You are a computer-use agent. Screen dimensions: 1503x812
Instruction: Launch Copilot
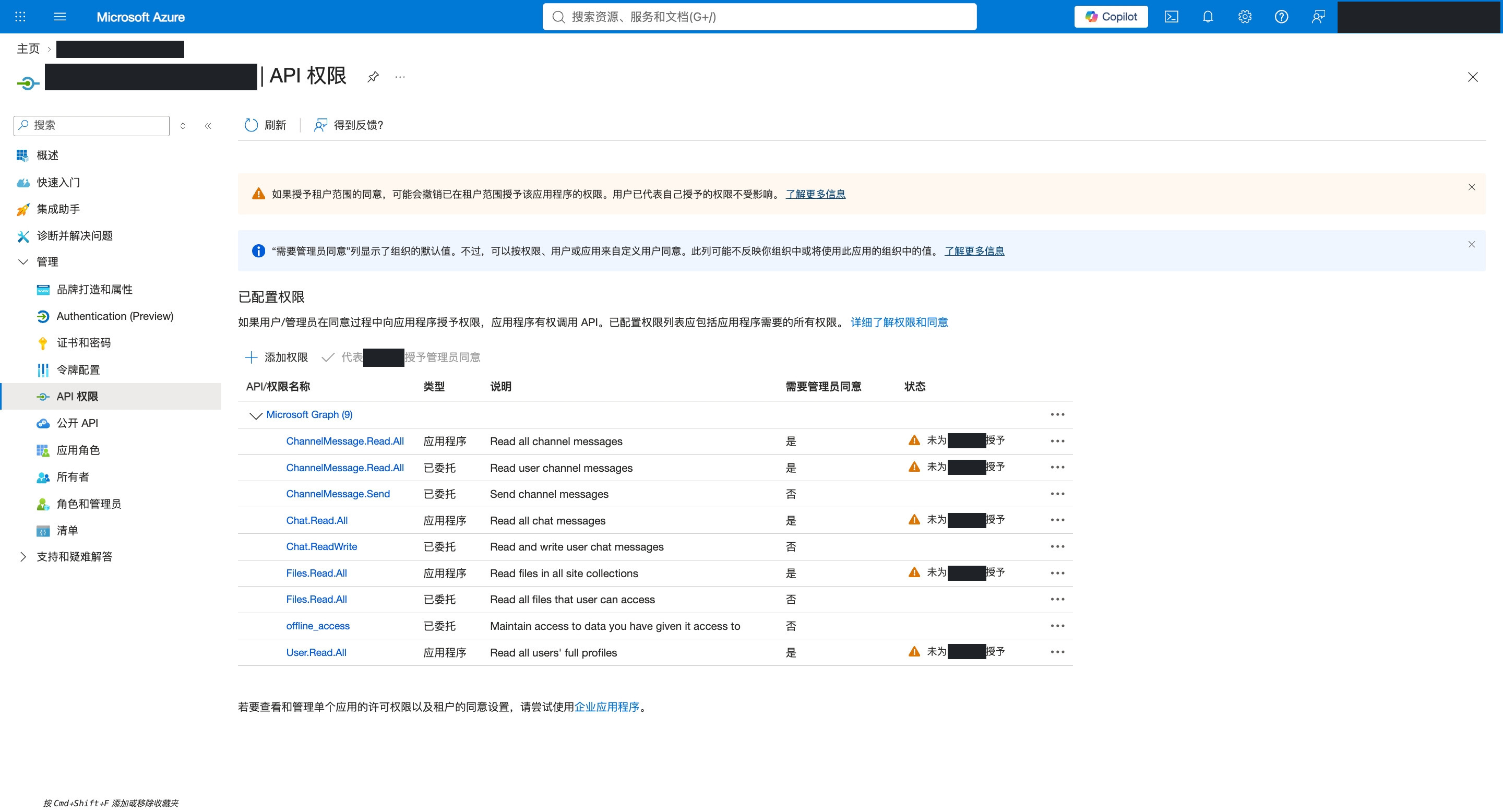[1111, 16]
